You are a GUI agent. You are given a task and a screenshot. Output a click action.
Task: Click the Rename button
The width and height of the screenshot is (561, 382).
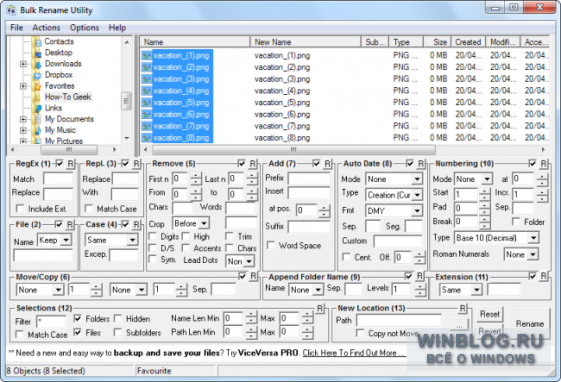point(530,323)
